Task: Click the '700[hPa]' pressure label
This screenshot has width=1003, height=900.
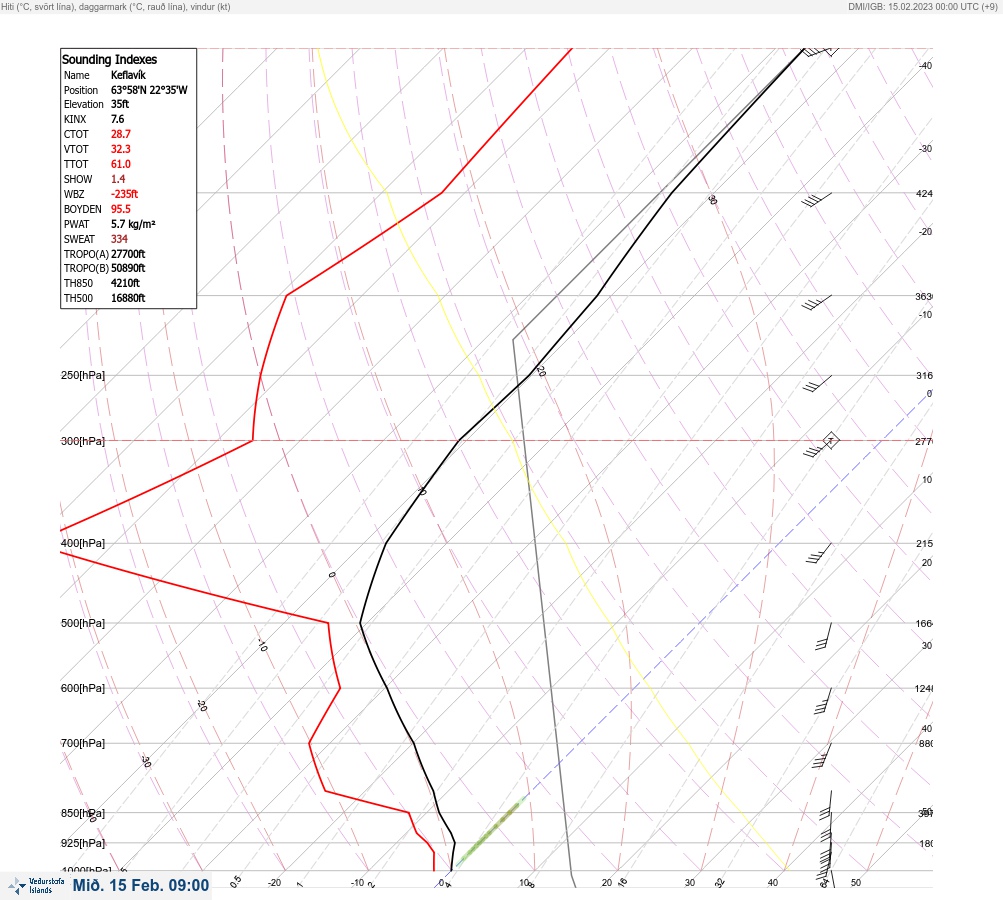Action: pos(83,743)
